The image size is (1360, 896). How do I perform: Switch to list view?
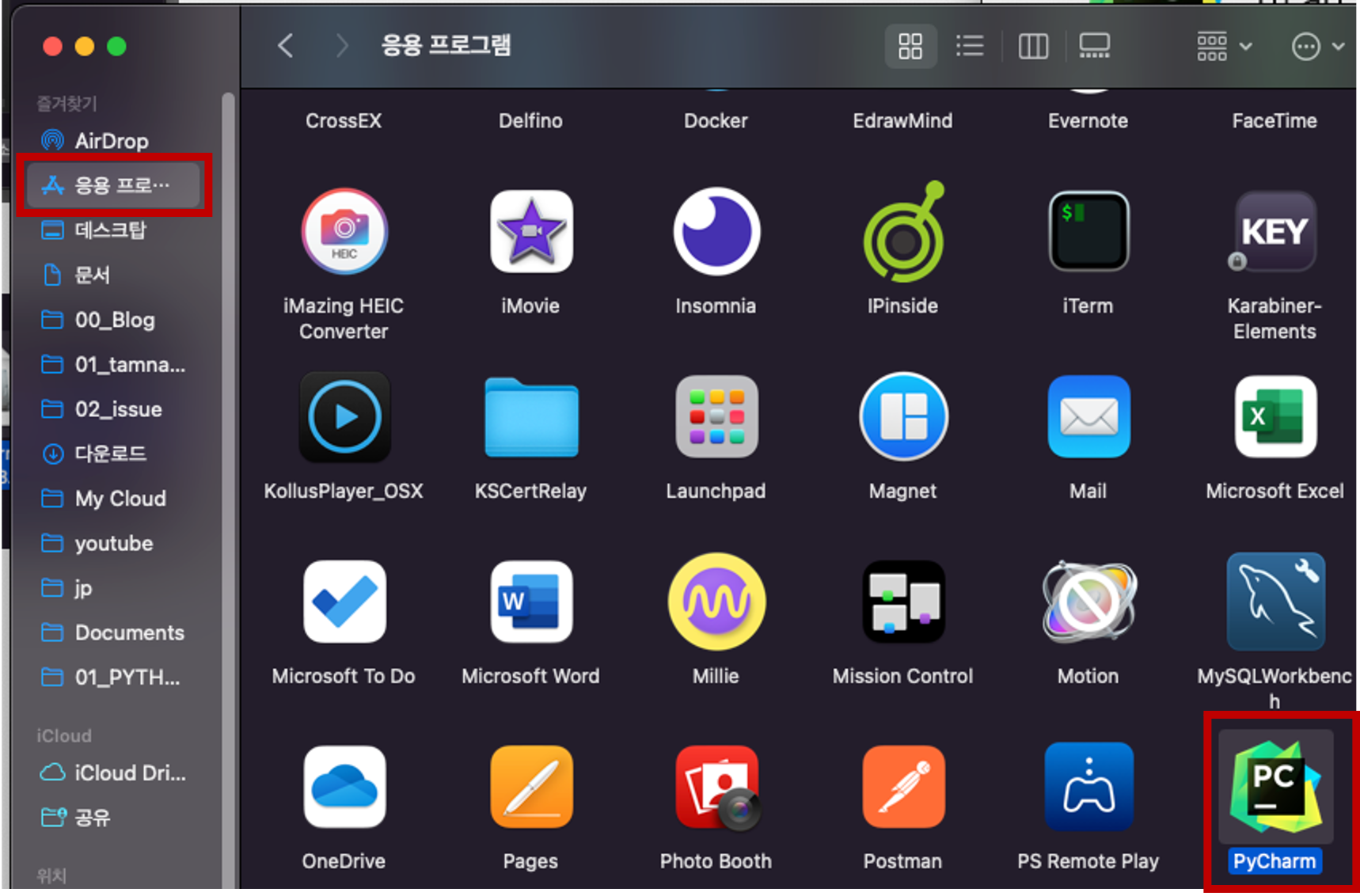(970, 47)
